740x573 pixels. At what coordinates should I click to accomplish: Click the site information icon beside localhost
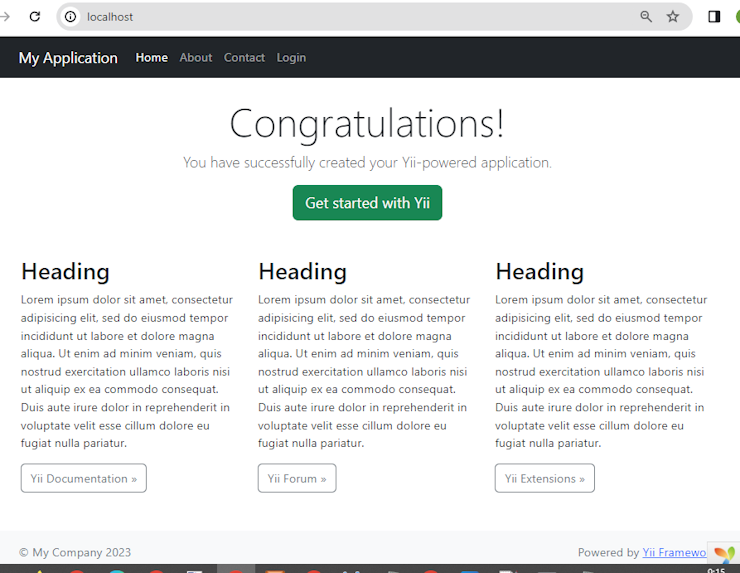coord(70,17)
